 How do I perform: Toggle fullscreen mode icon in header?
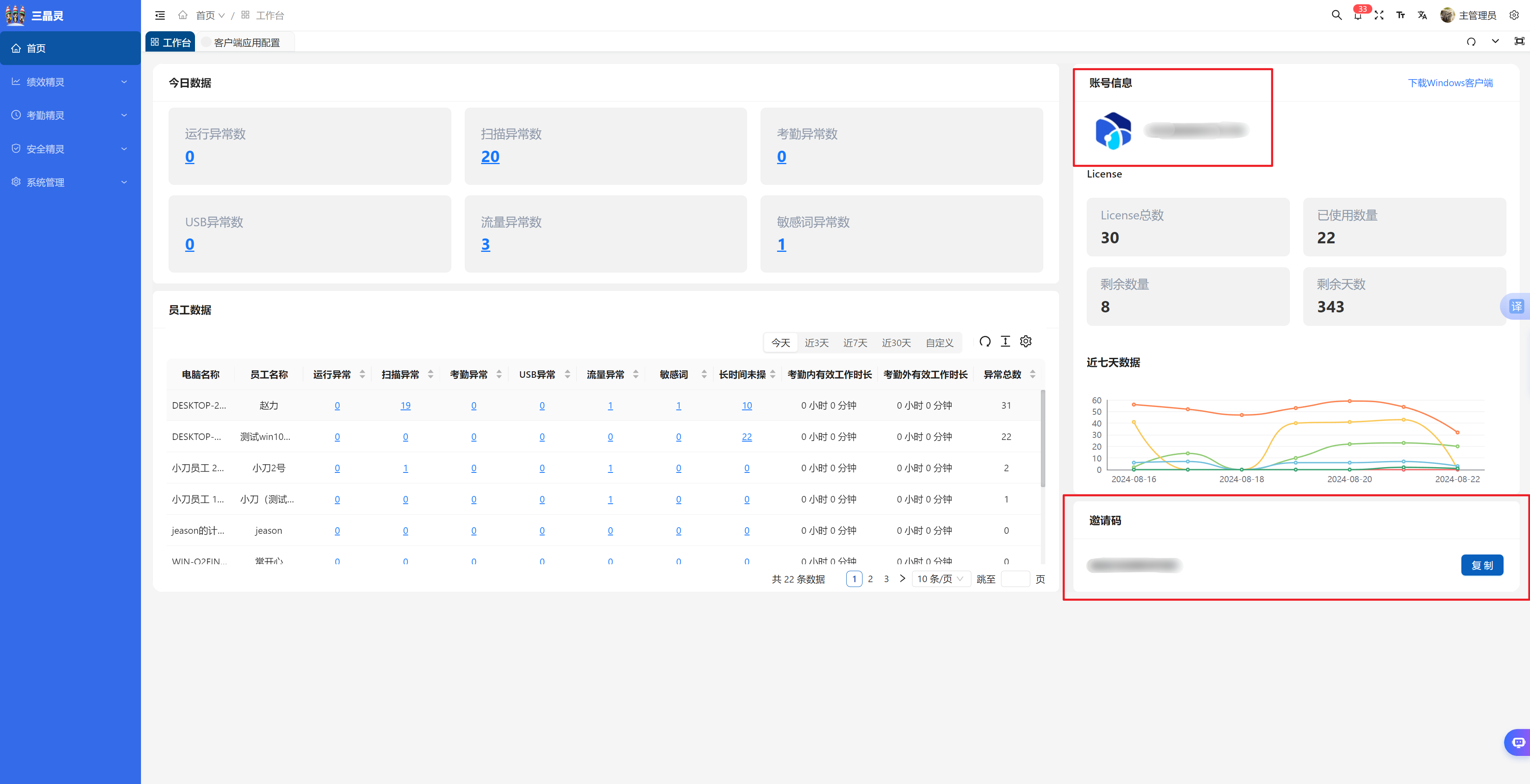[x=1379, y=15]
